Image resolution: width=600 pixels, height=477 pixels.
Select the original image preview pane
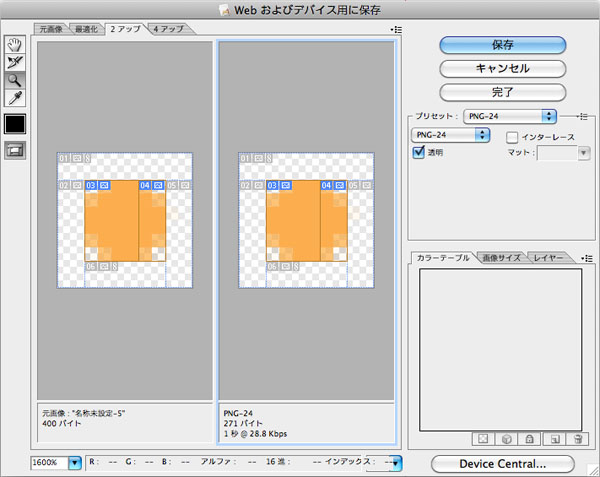125,220
